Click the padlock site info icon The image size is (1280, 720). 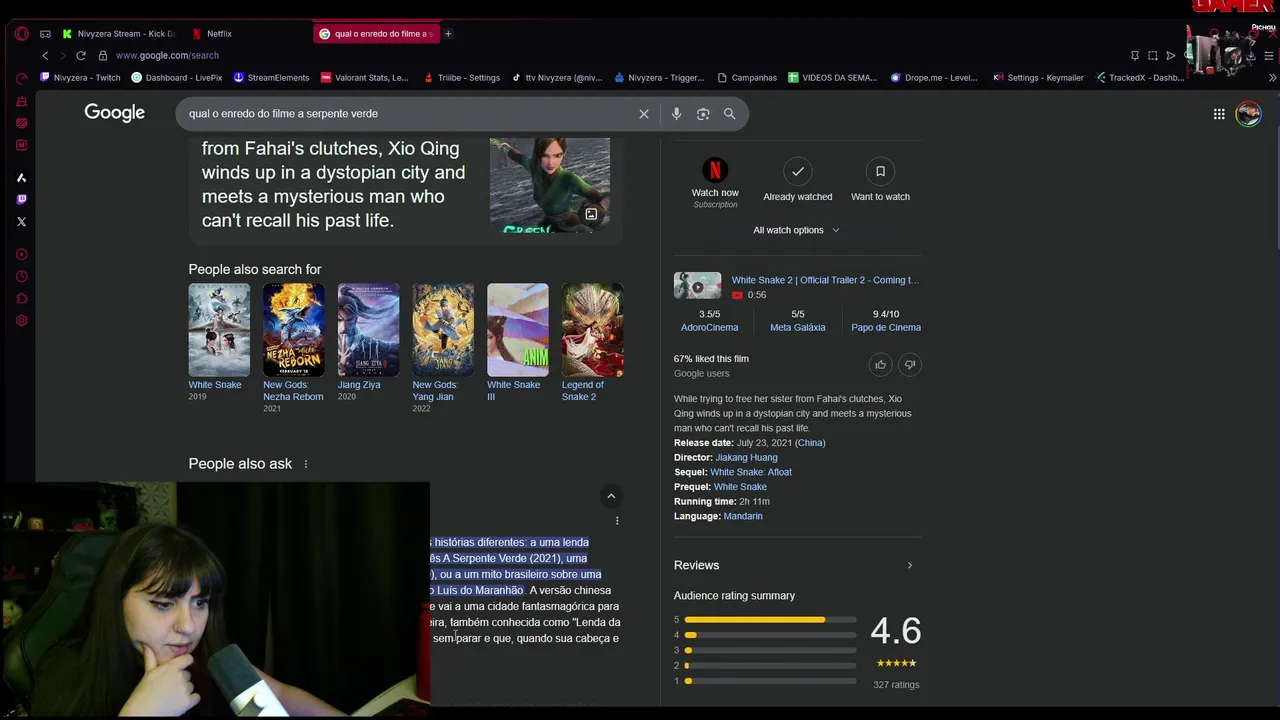(x=103, y=56)
